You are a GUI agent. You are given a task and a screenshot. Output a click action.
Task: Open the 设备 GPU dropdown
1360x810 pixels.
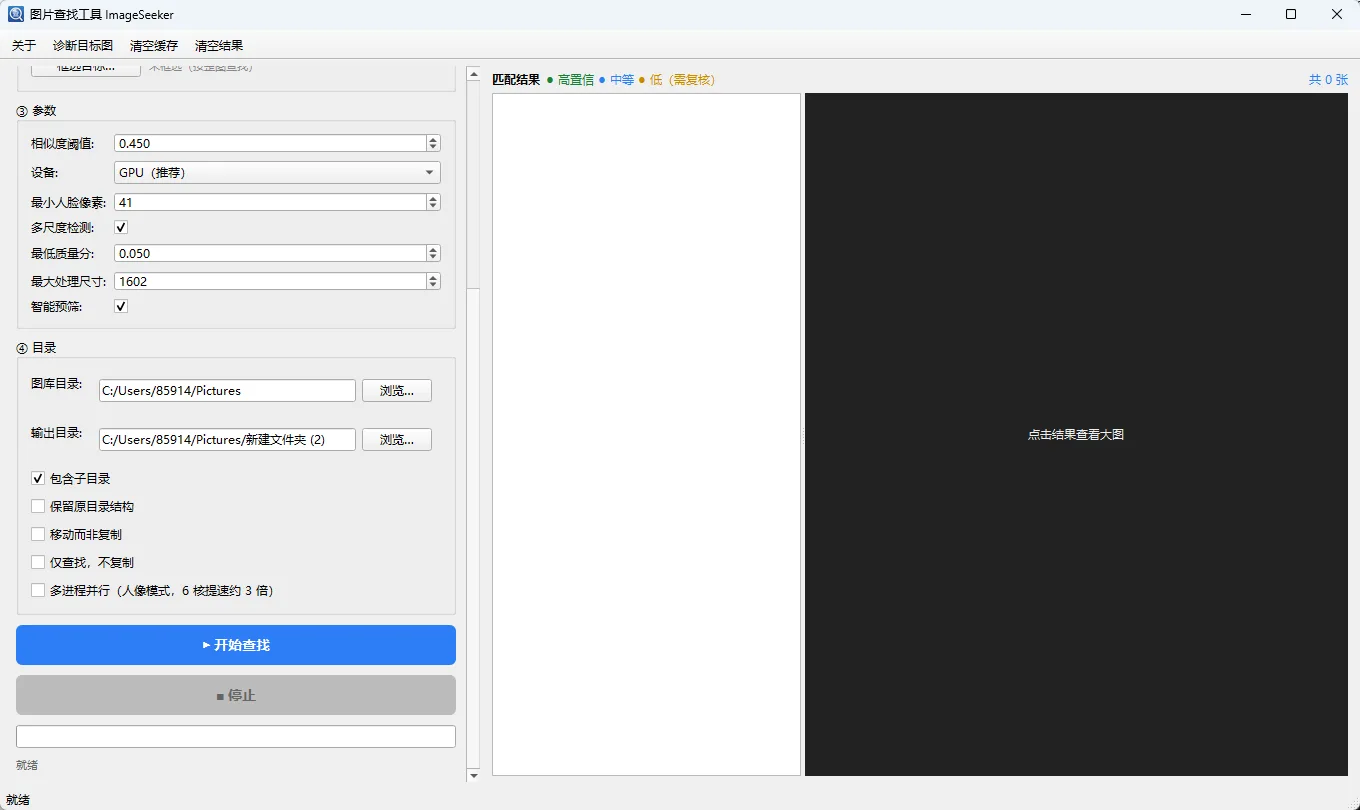[277, 172]
